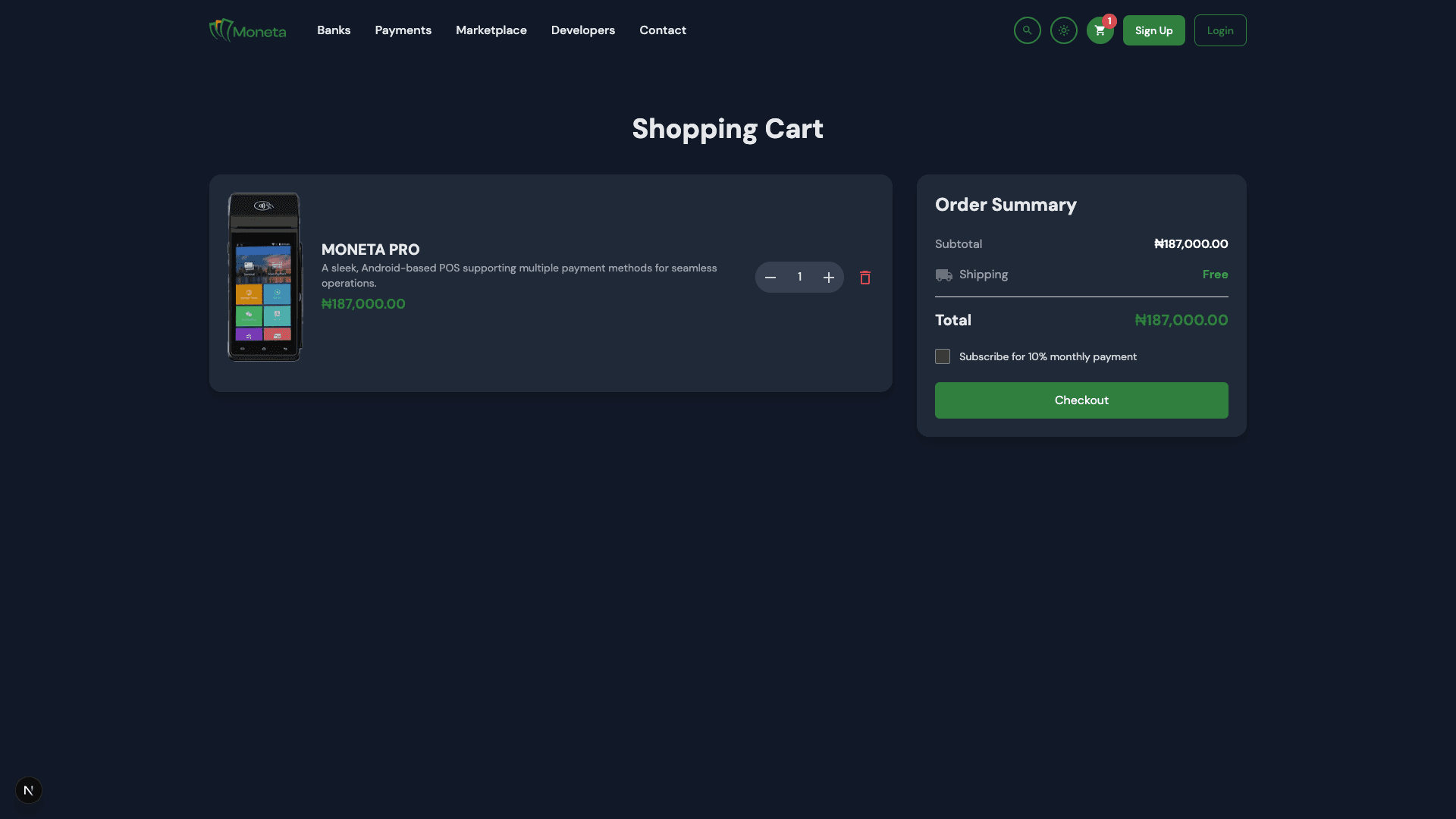Click the Moneta logo
1456x819 pixels.
247,30
